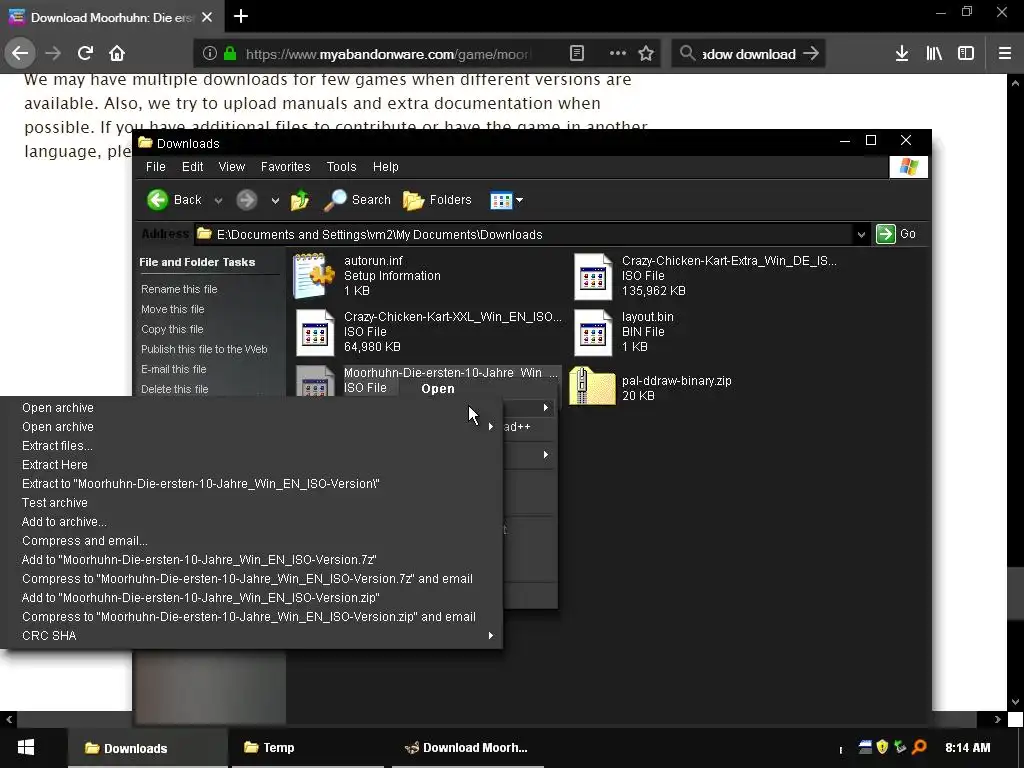
Task: Expand the Back history dropdown arrow
Action: click(218, 200)
